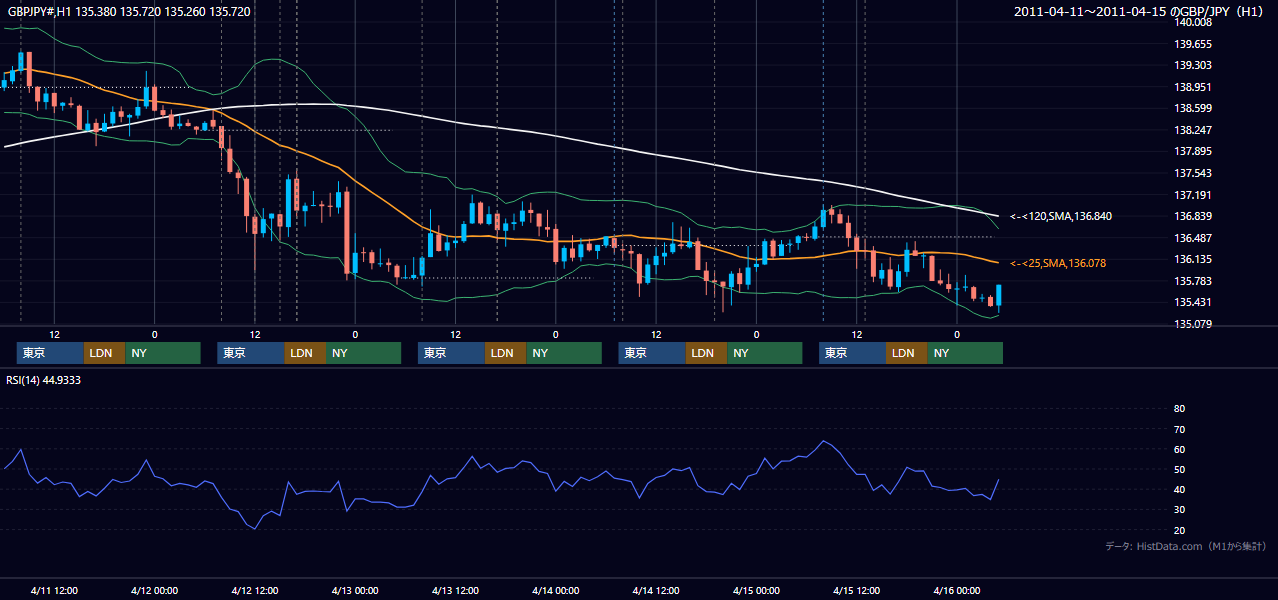
Task: Click price axis label 138.599
Action: (x=1193, y=108)
